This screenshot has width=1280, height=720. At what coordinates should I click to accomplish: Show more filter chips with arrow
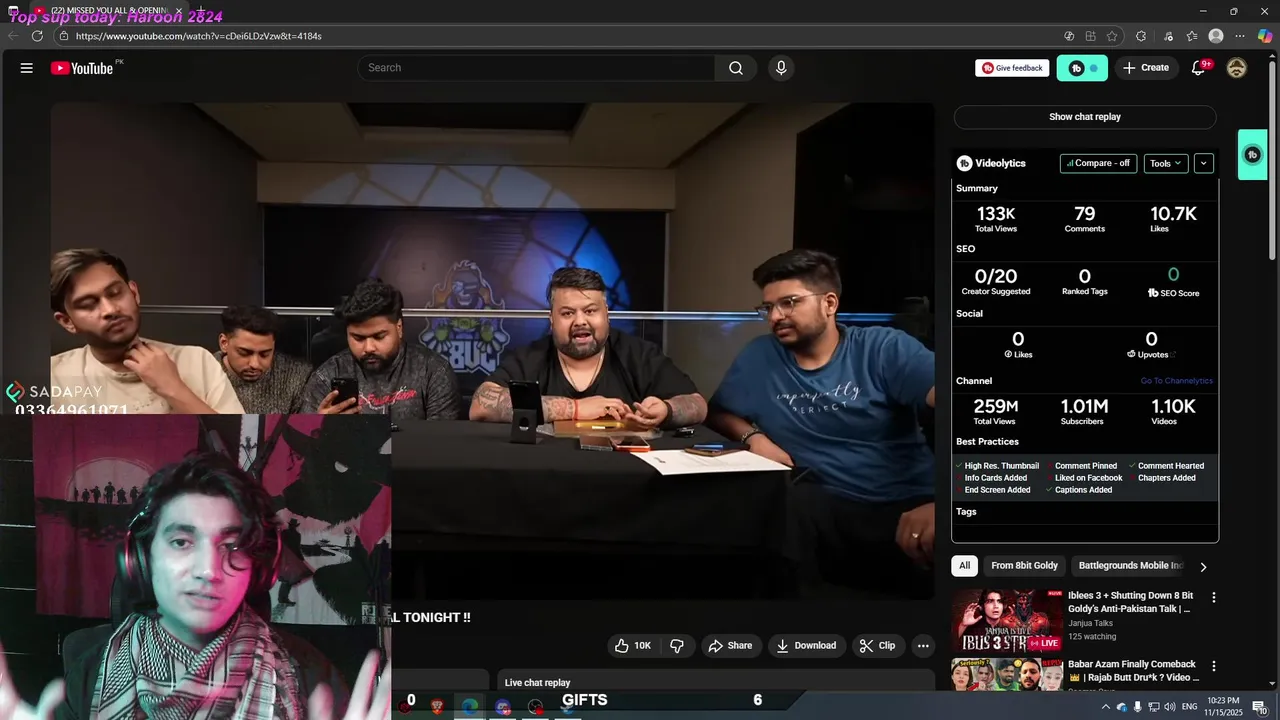pyautogui.click(x=1203, y=567)
